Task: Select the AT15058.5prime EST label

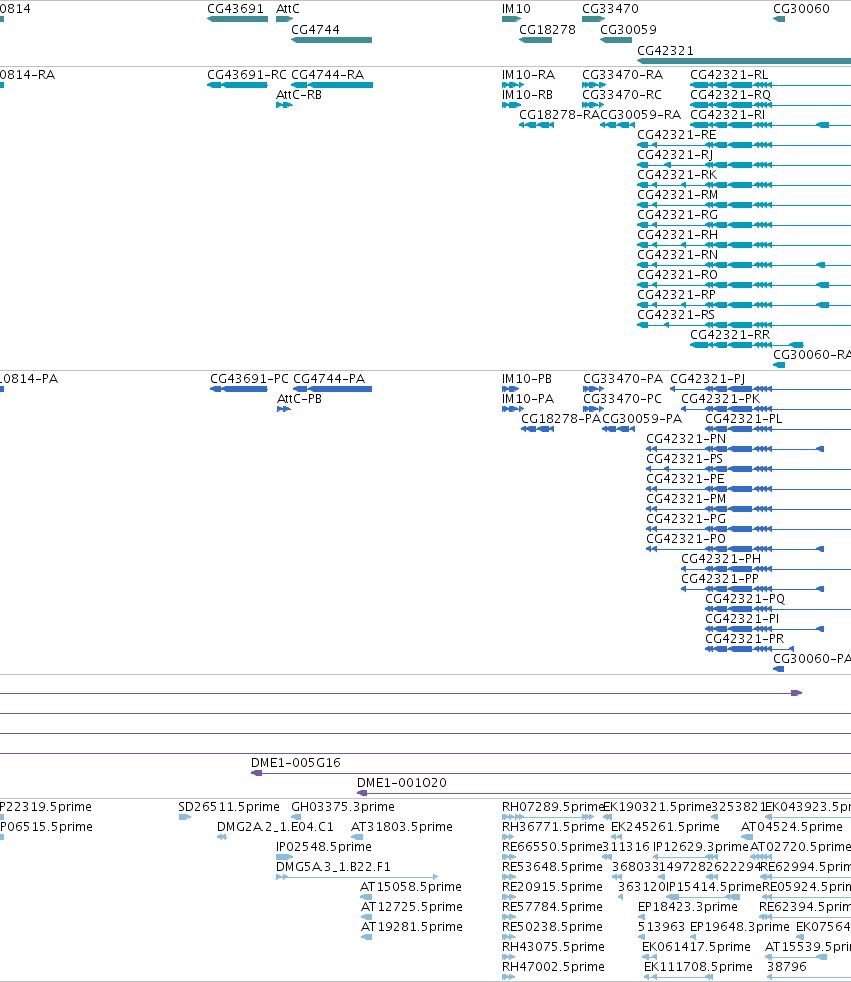Action: pyautogui.click(x=411, y=887)
